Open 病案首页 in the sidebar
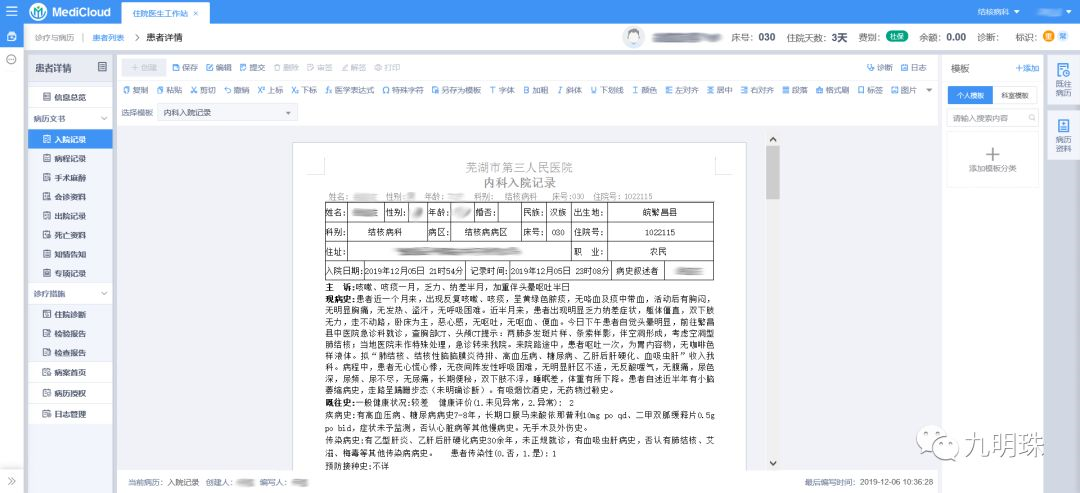Viewport: 1080px width, 493px height. coord(70,373)
